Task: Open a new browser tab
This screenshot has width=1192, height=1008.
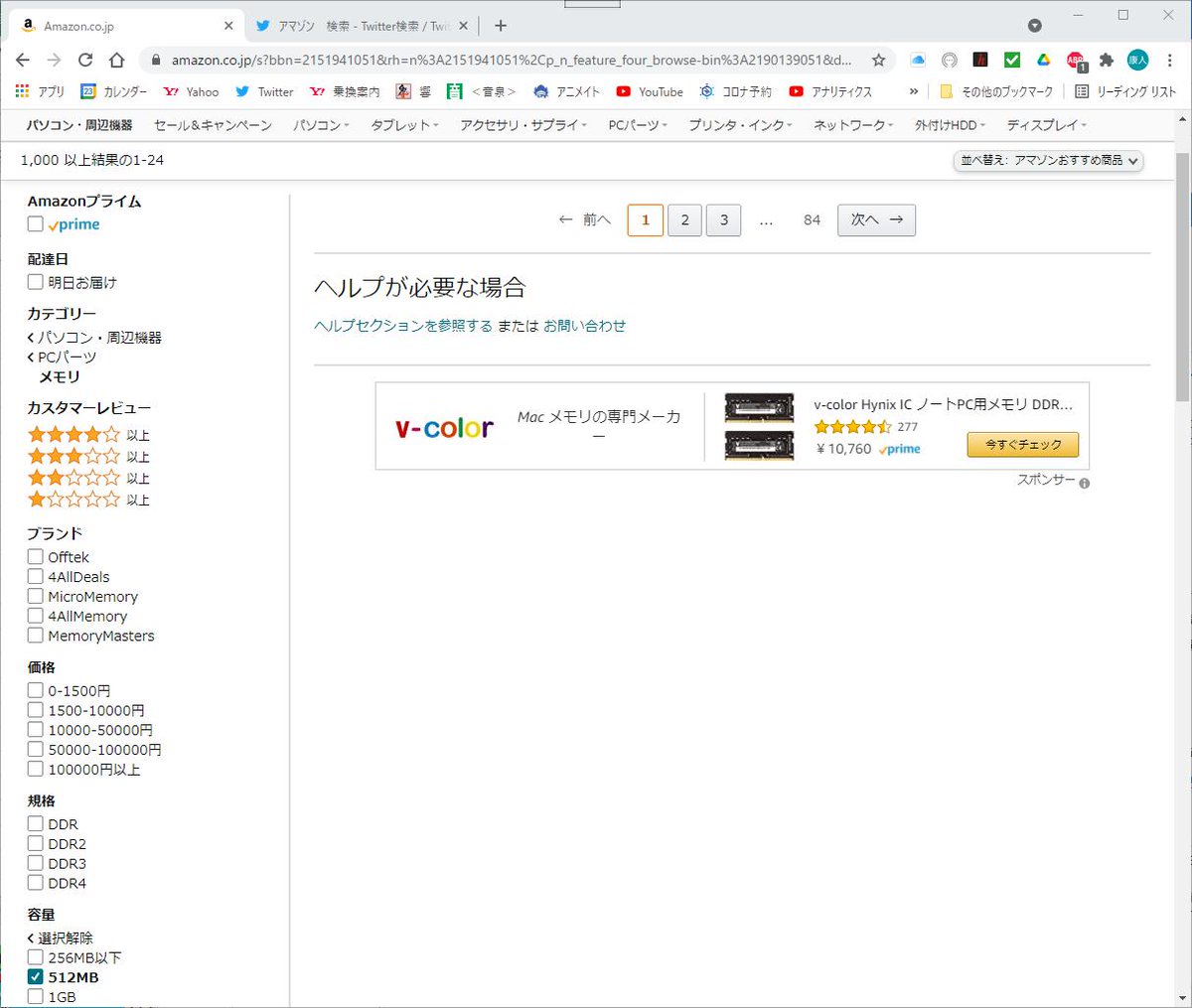Action: click(x=501, y=26)
